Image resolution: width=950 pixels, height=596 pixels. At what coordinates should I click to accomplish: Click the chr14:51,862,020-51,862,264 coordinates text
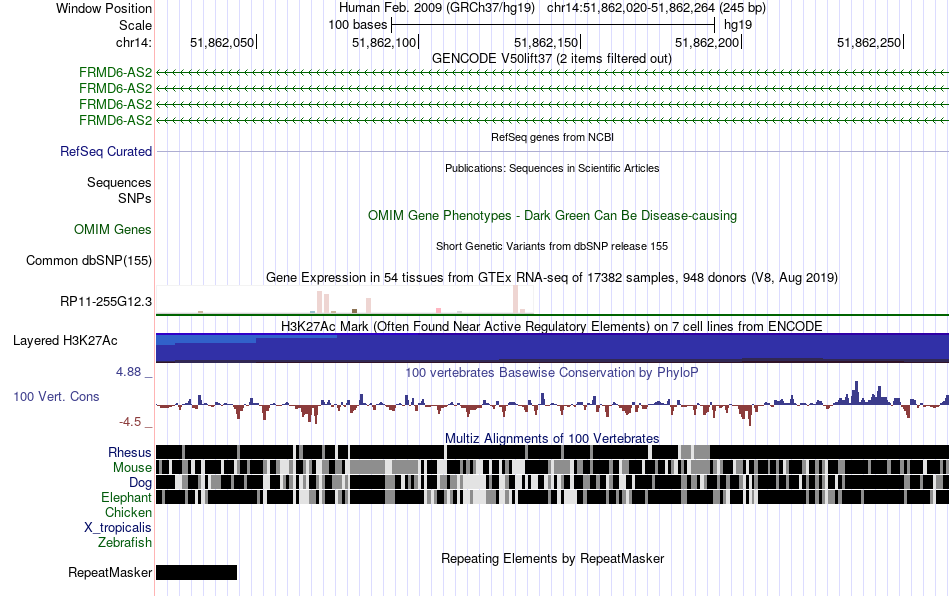pos(631,8)
